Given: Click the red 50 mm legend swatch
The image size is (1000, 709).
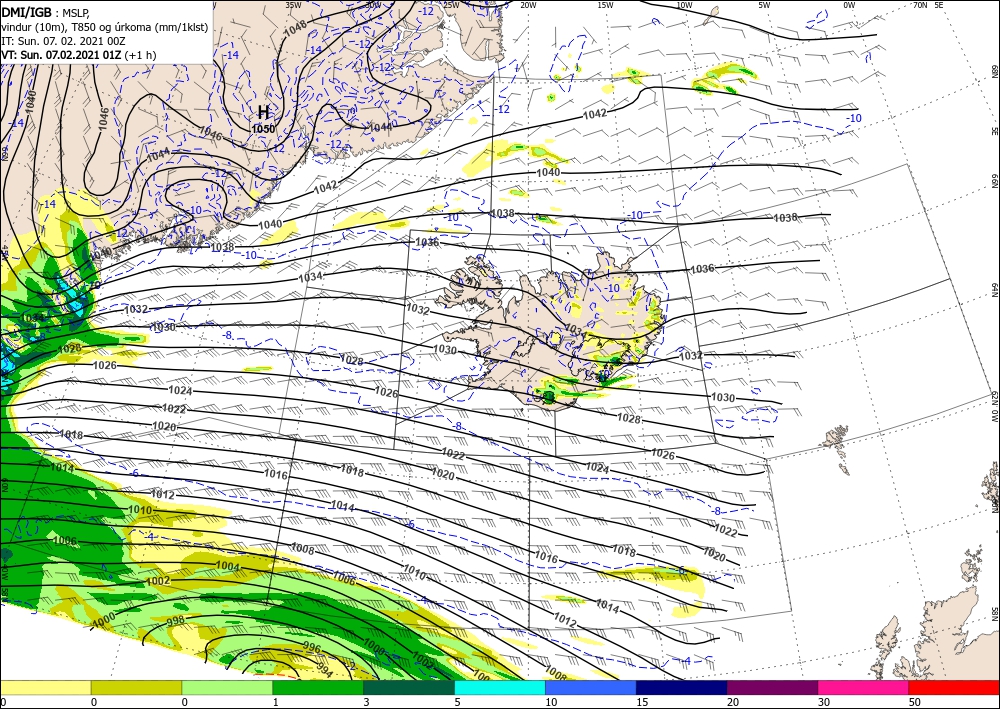Looking at the screenshot, I should (x=954, y=687).
